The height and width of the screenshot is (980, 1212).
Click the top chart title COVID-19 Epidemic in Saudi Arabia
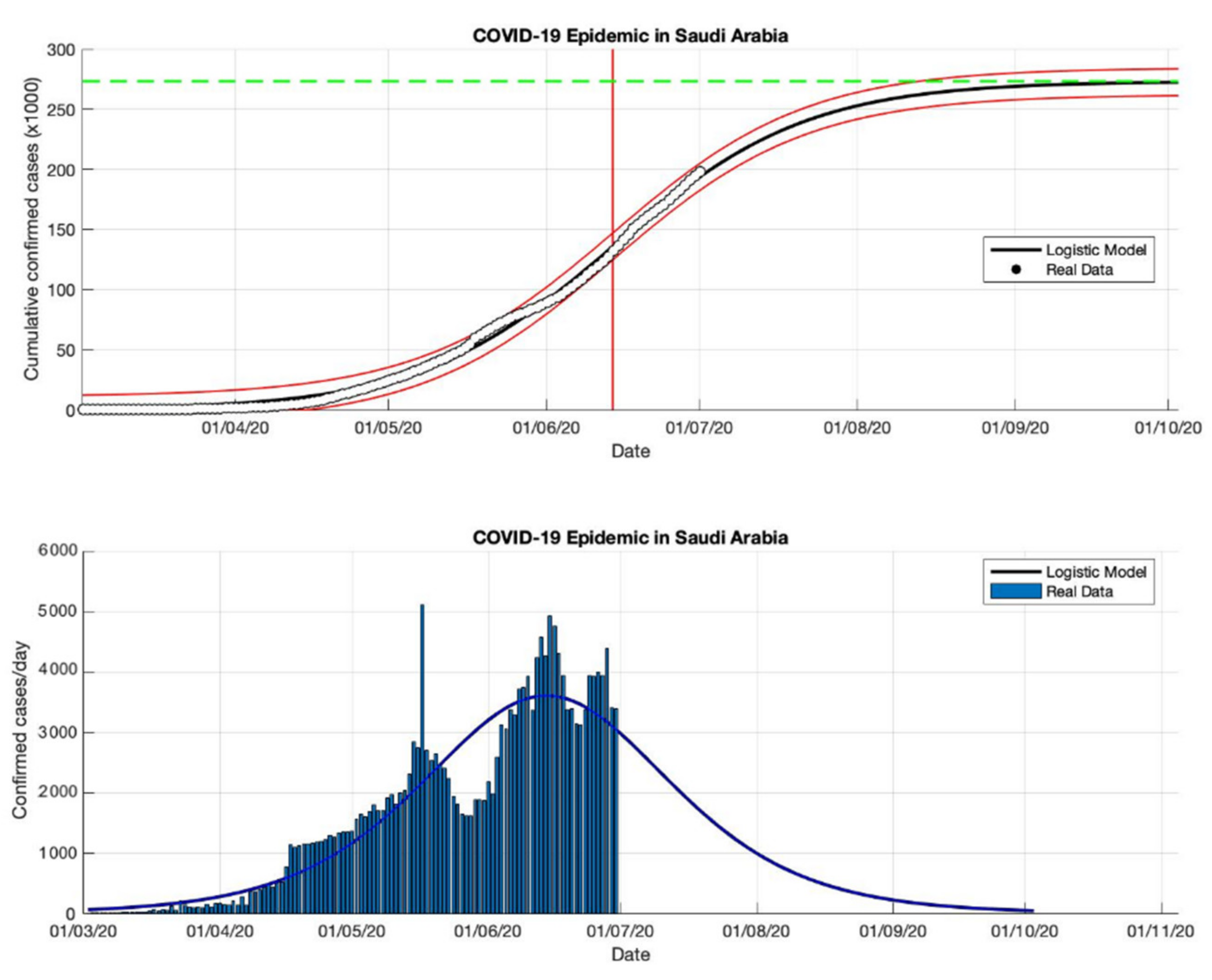[630, 36]
